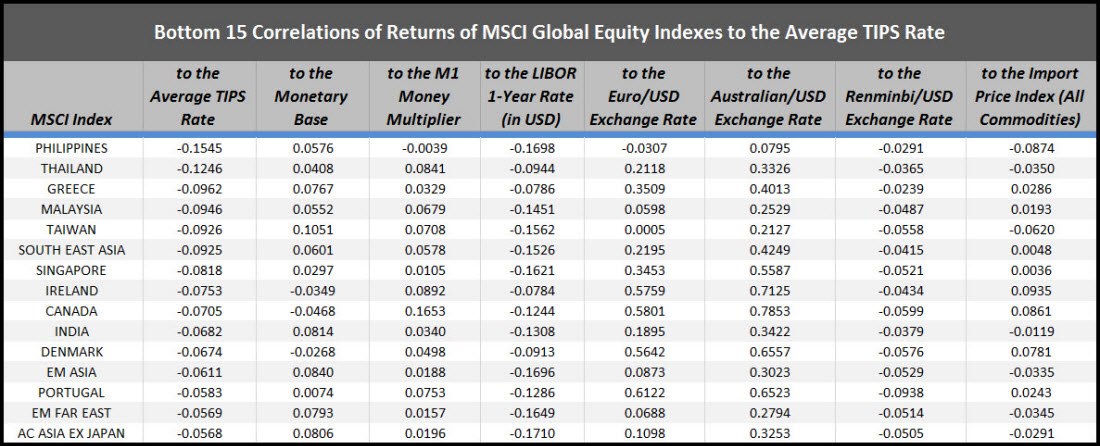Image resolution: width=1100 pixels, height=446 pixels.
Task: Select the Ireland Australian/USD value 0.7125
Action: pyautogui.click(x=768, y=291)
